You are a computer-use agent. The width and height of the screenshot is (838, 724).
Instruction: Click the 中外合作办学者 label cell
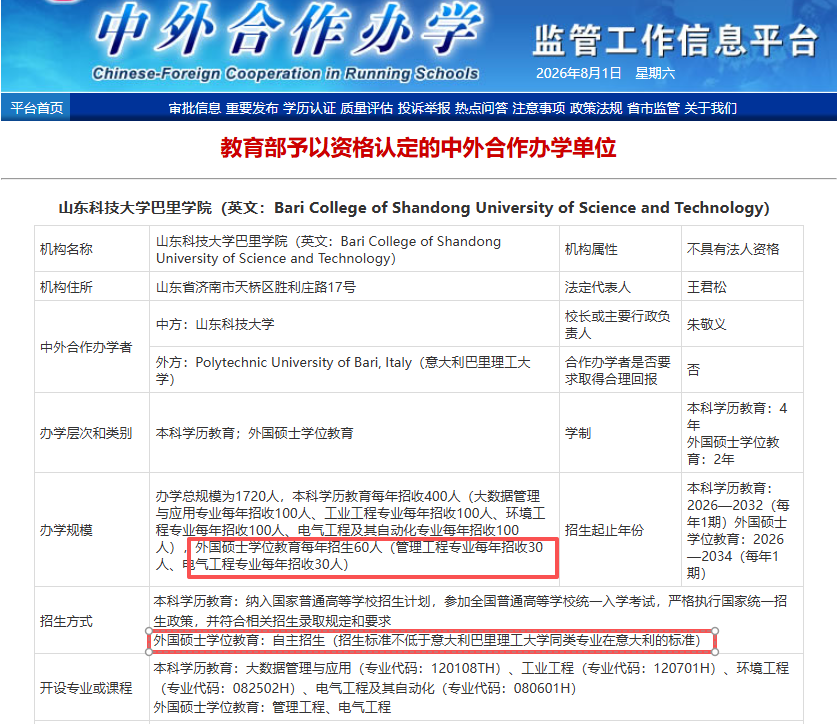[x=92, y=347]
